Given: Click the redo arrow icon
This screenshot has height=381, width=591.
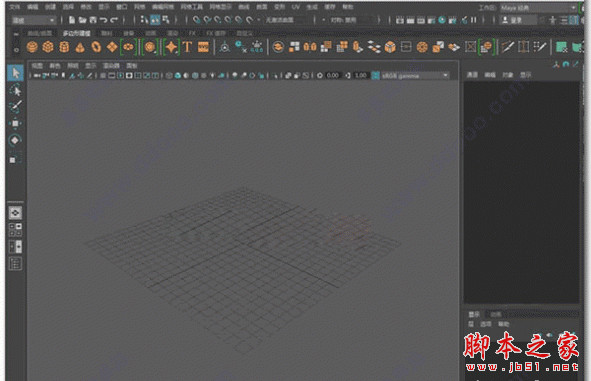Looking at the screenshot, I should (x=114, y=20).
